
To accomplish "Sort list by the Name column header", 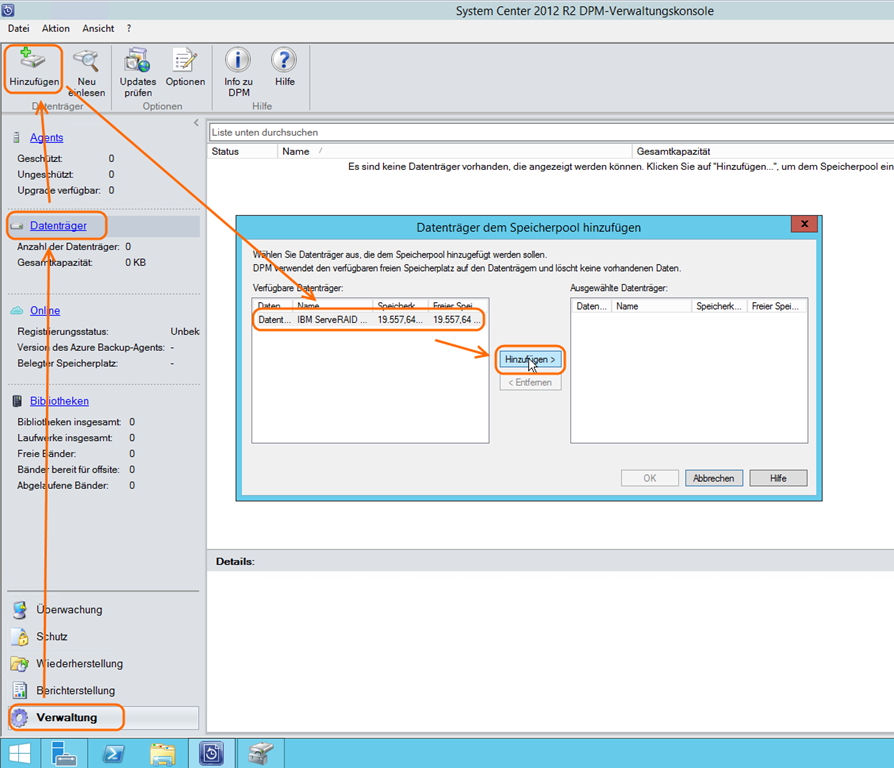I will pyautogui.click(x=296, y=152).
